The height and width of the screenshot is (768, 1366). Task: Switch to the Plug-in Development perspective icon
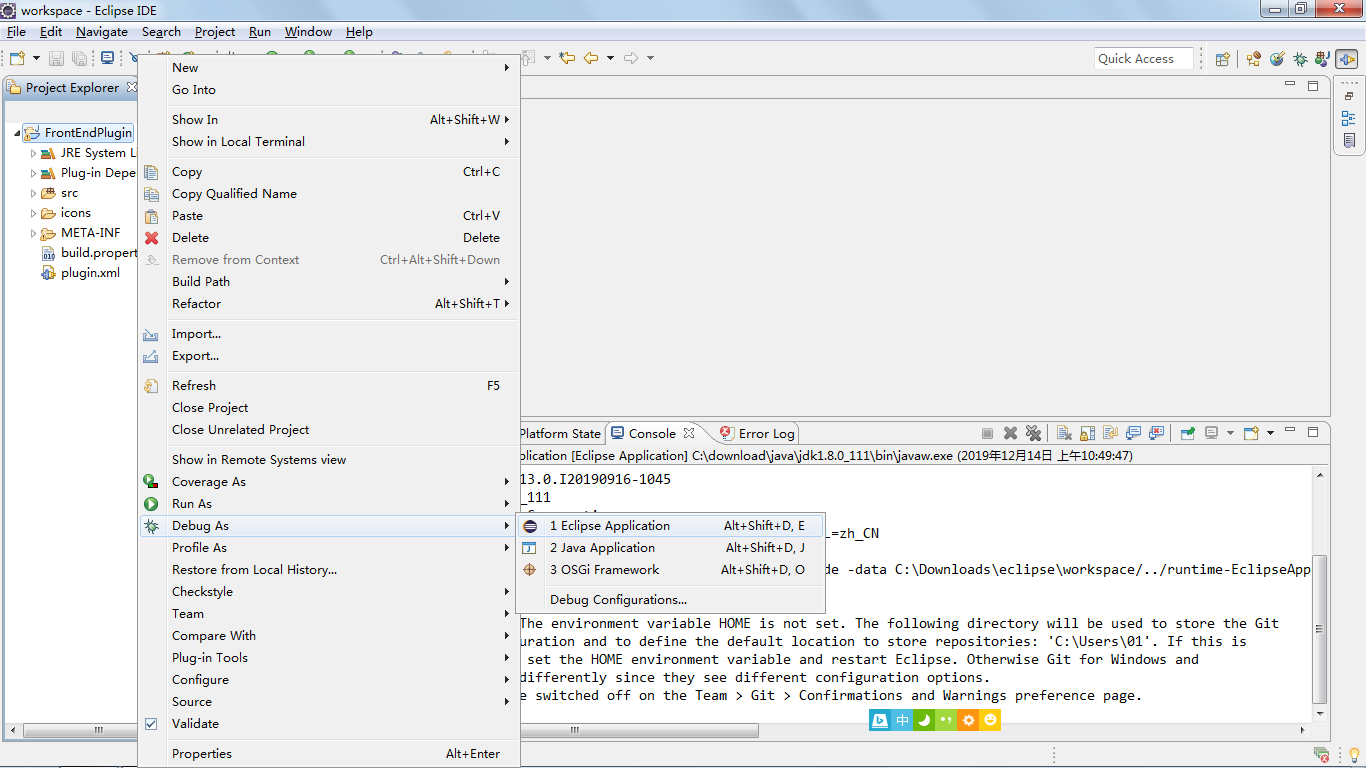[1347, 59]
